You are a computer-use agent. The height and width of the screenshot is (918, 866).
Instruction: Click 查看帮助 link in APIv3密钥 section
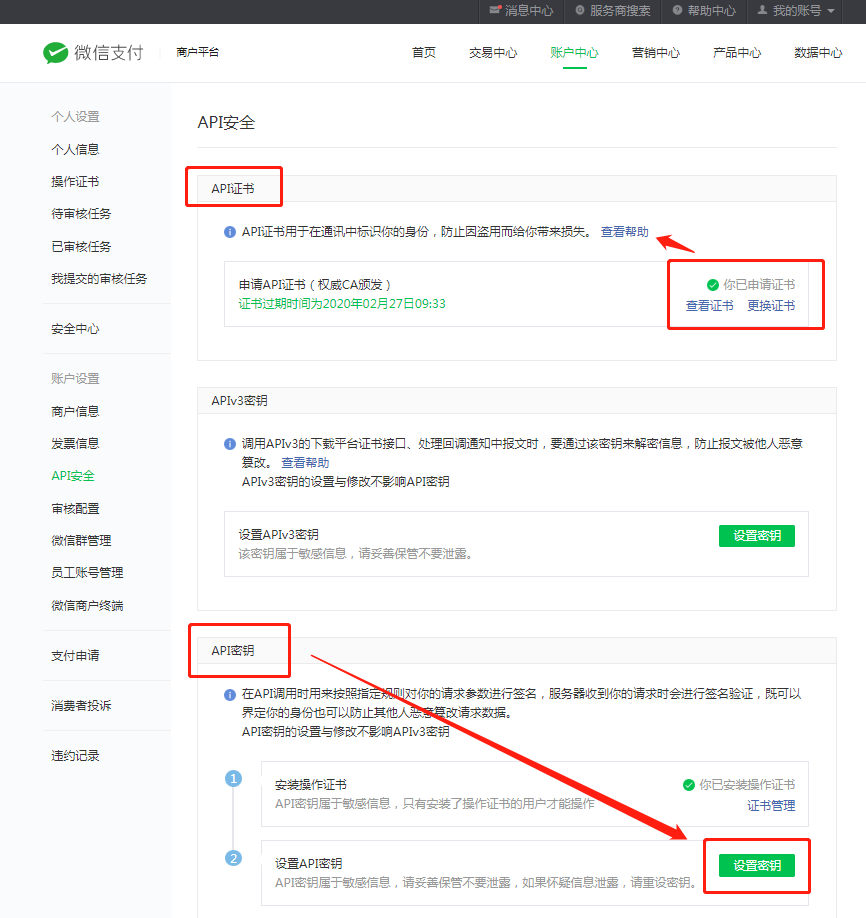click(305, 463)
